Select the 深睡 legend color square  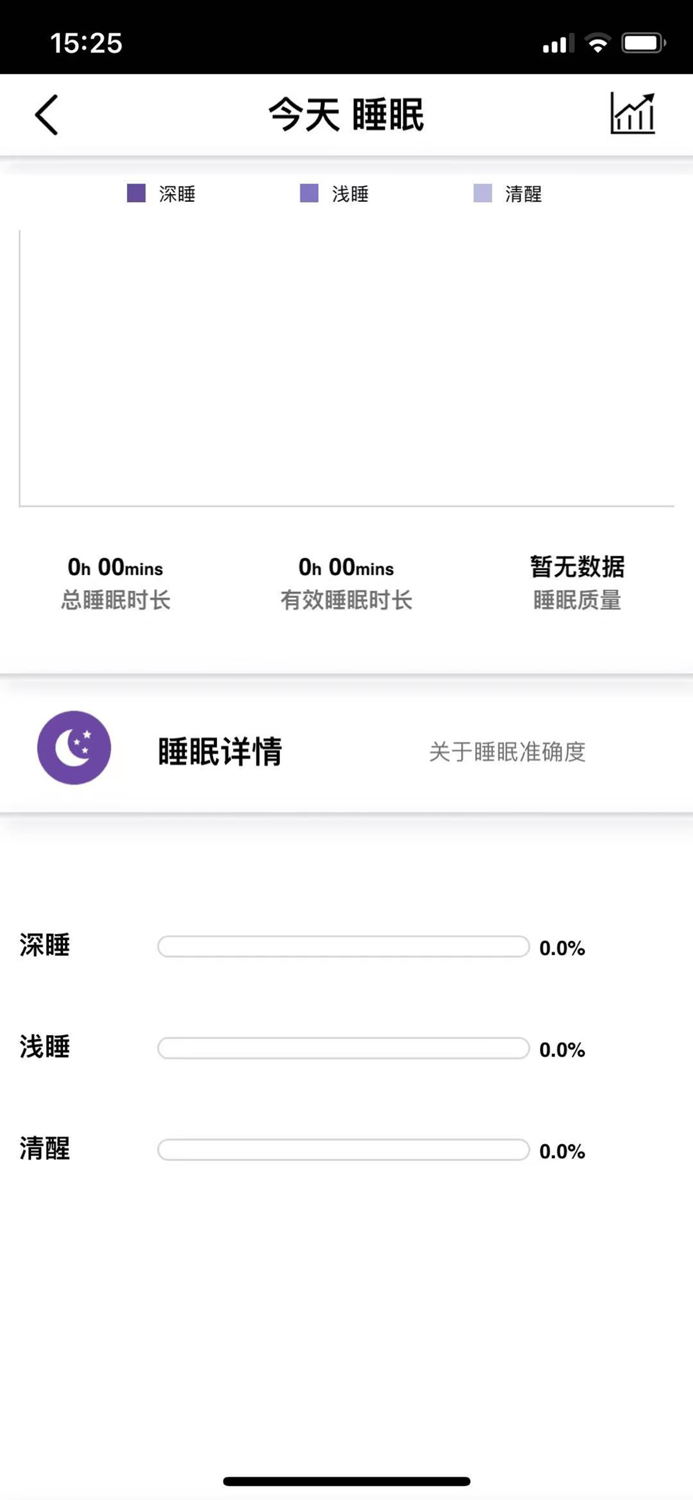pyautogui.click(x=135, y=193)
